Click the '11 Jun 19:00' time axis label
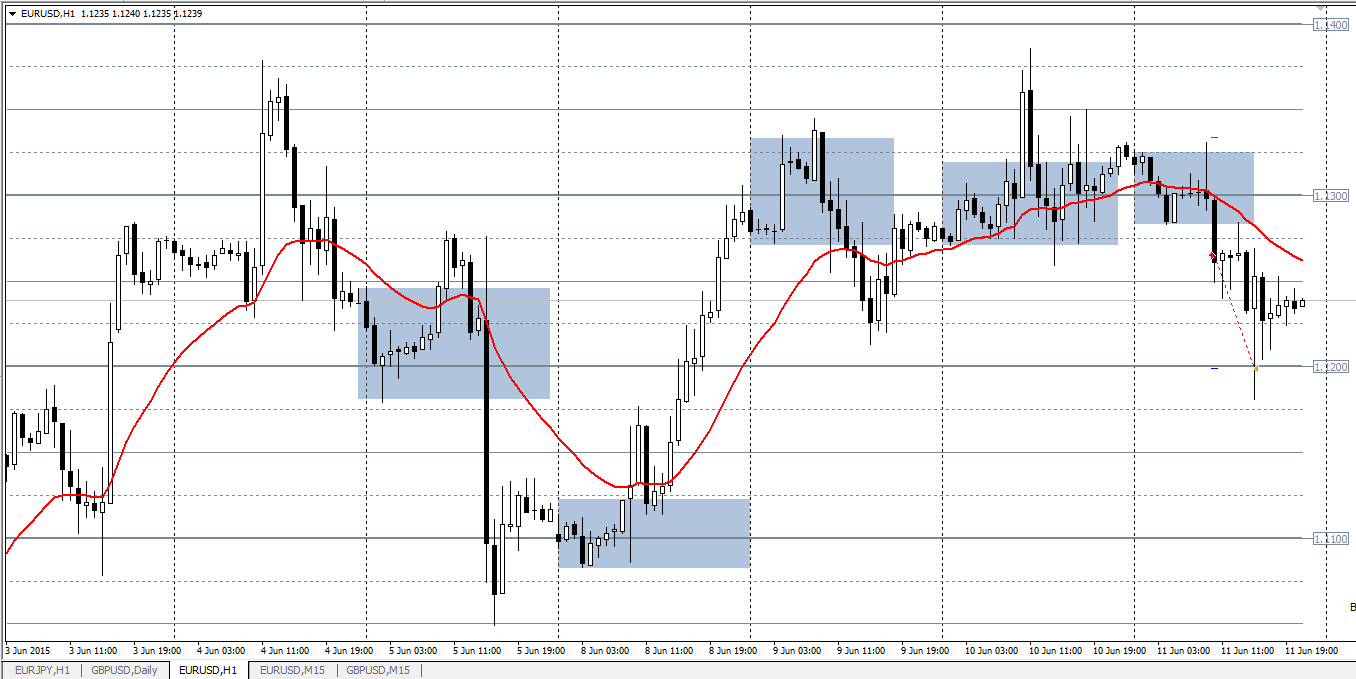1356x679 pixels. 1311,650
